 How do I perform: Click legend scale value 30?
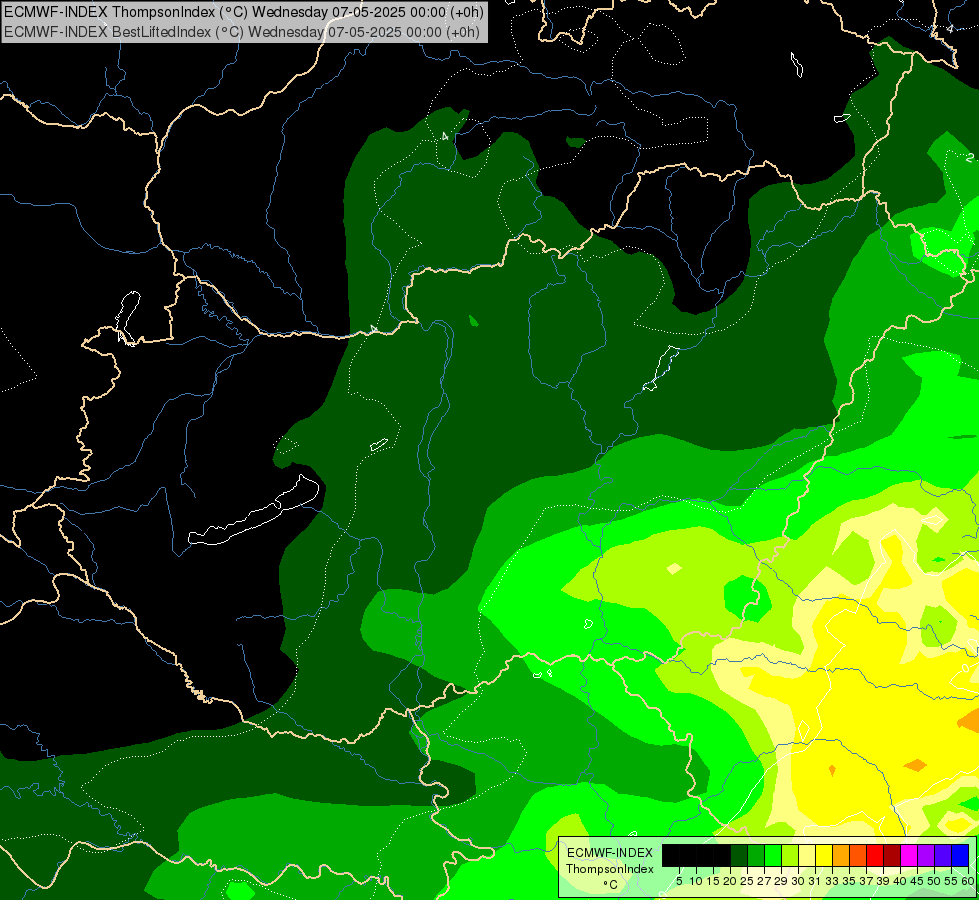tap(797, 881)
